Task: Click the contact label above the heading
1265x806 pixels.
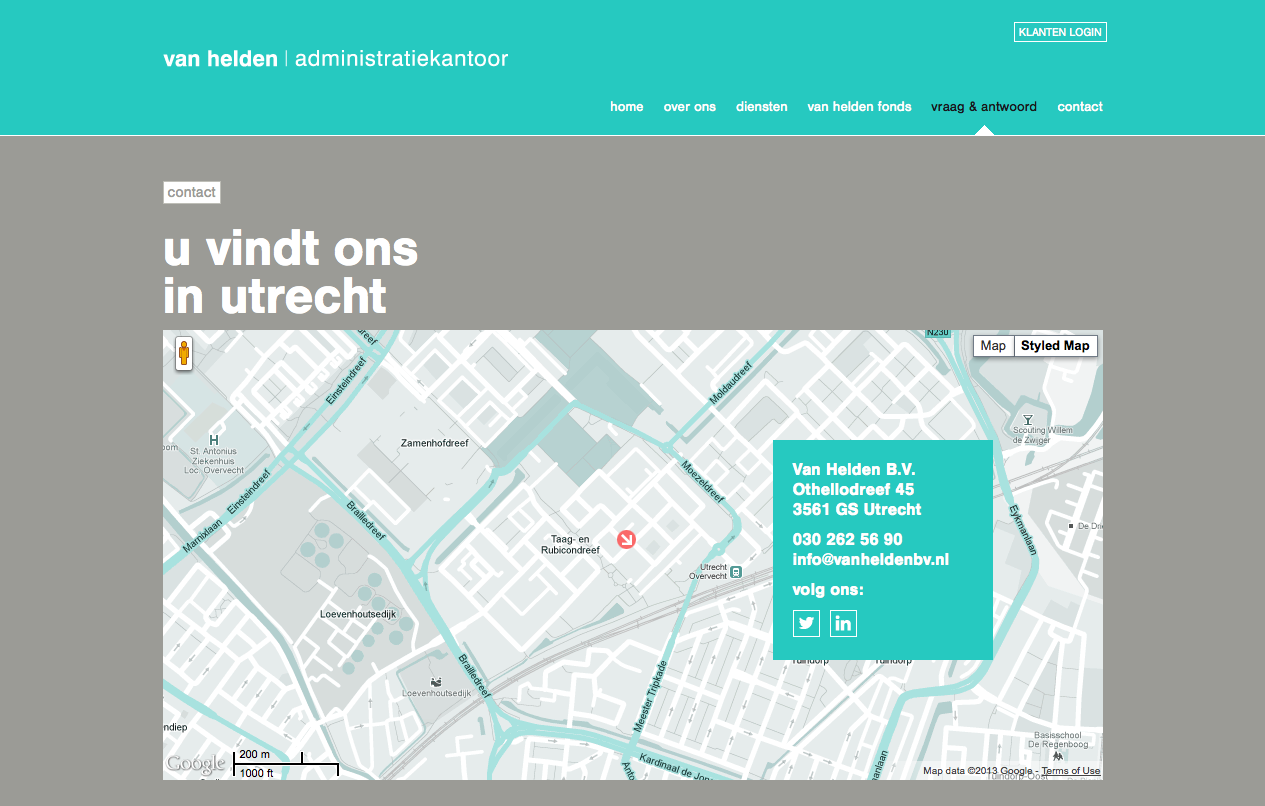Action: pyautogui.click(x=192, y=192)
